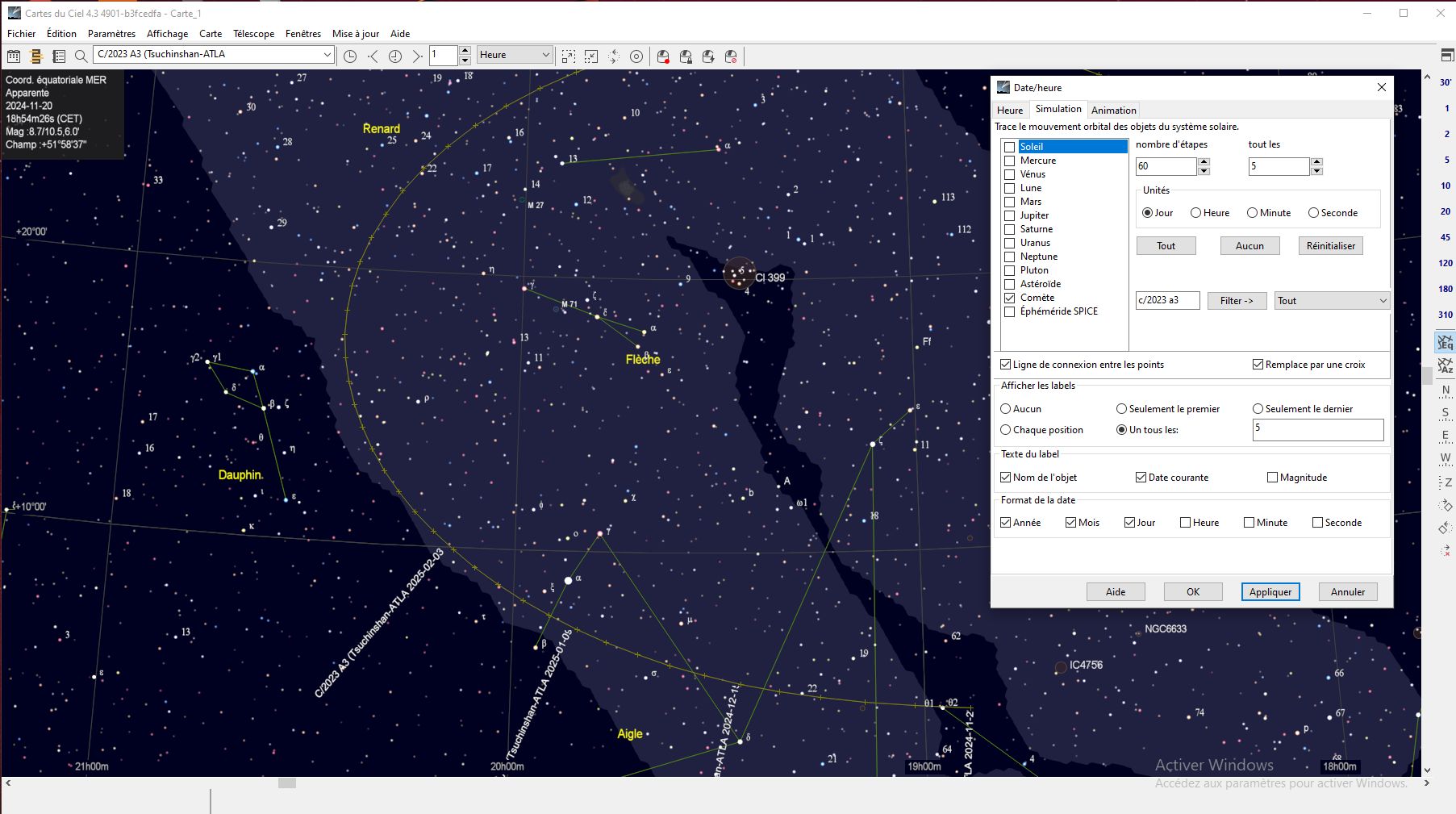1456x814 pixels.
Task: Switch to the Heure tab
Action: (x=1010, y=111)
